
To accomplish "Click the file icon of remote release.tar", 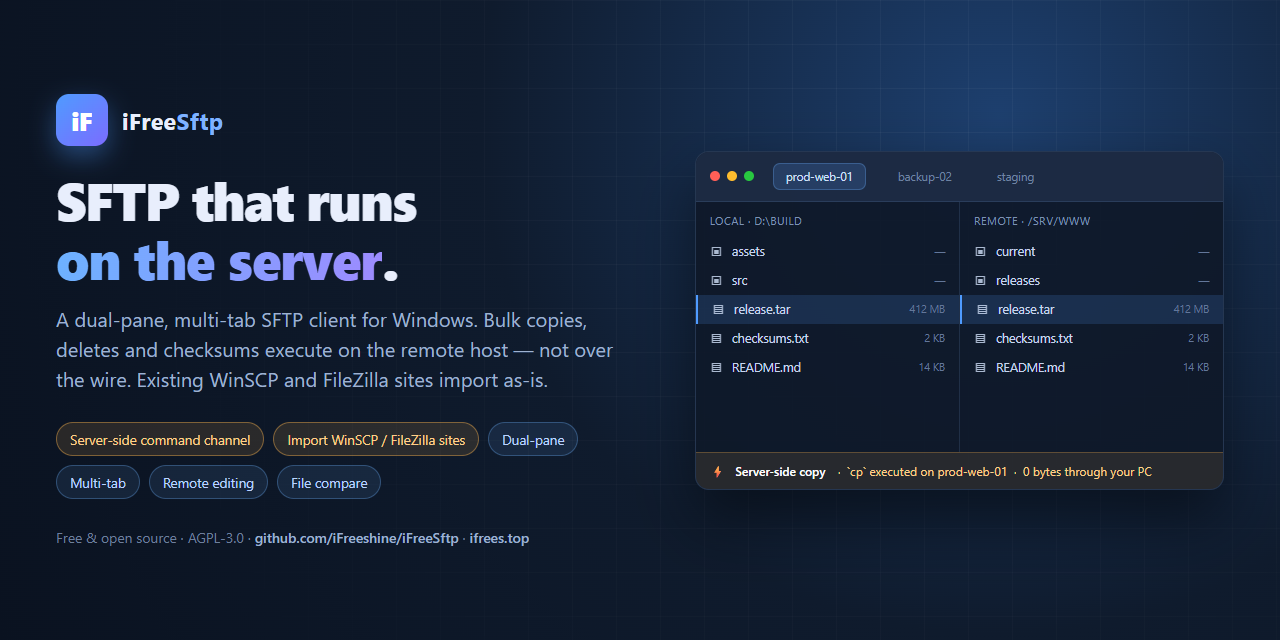I will tap(982, 310).
